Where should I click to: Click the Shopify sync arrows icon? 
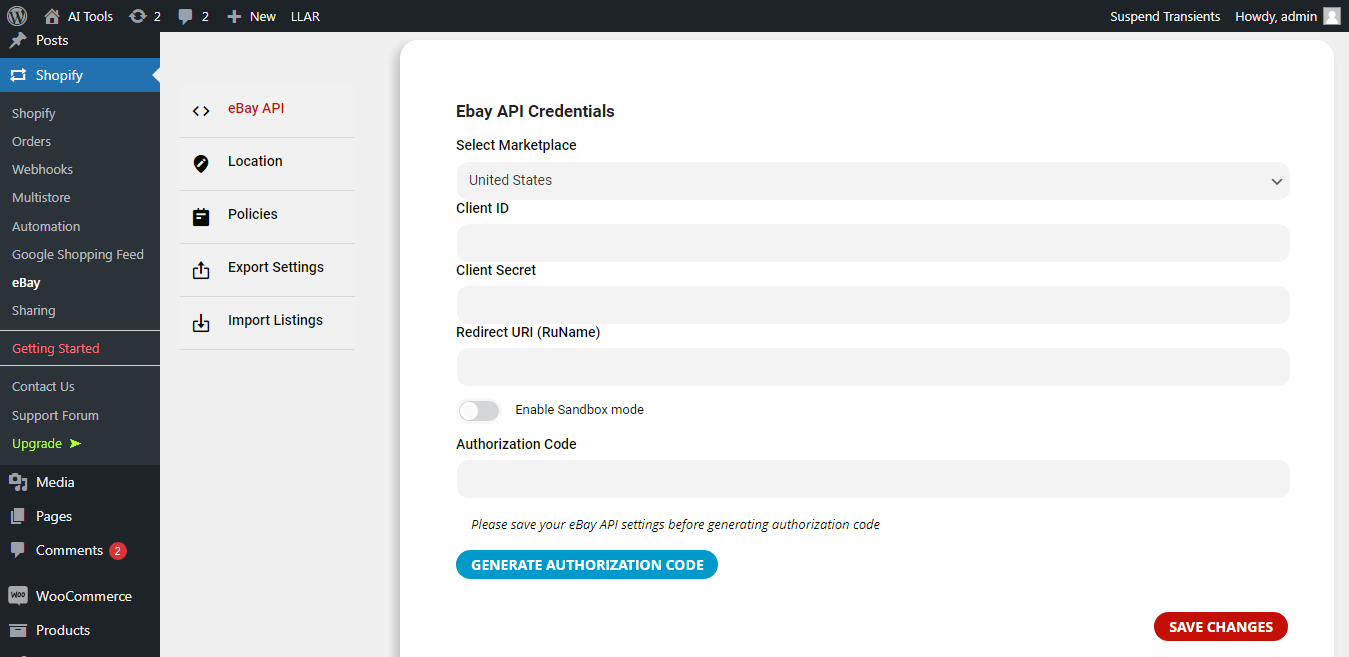tap(18, 75)
